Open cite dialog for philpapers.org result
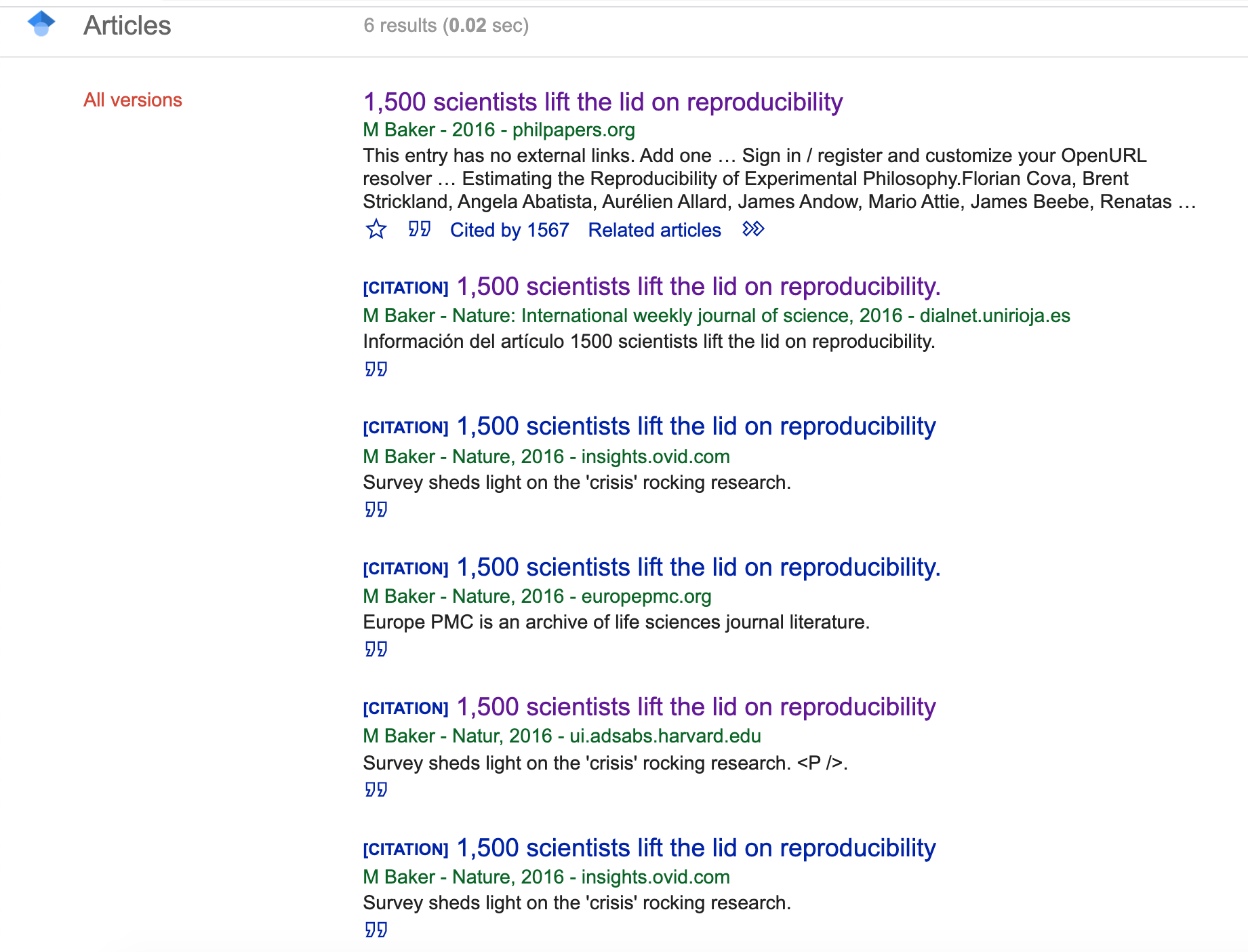This screenshot has width=1248, height=952. click(420, 229)
